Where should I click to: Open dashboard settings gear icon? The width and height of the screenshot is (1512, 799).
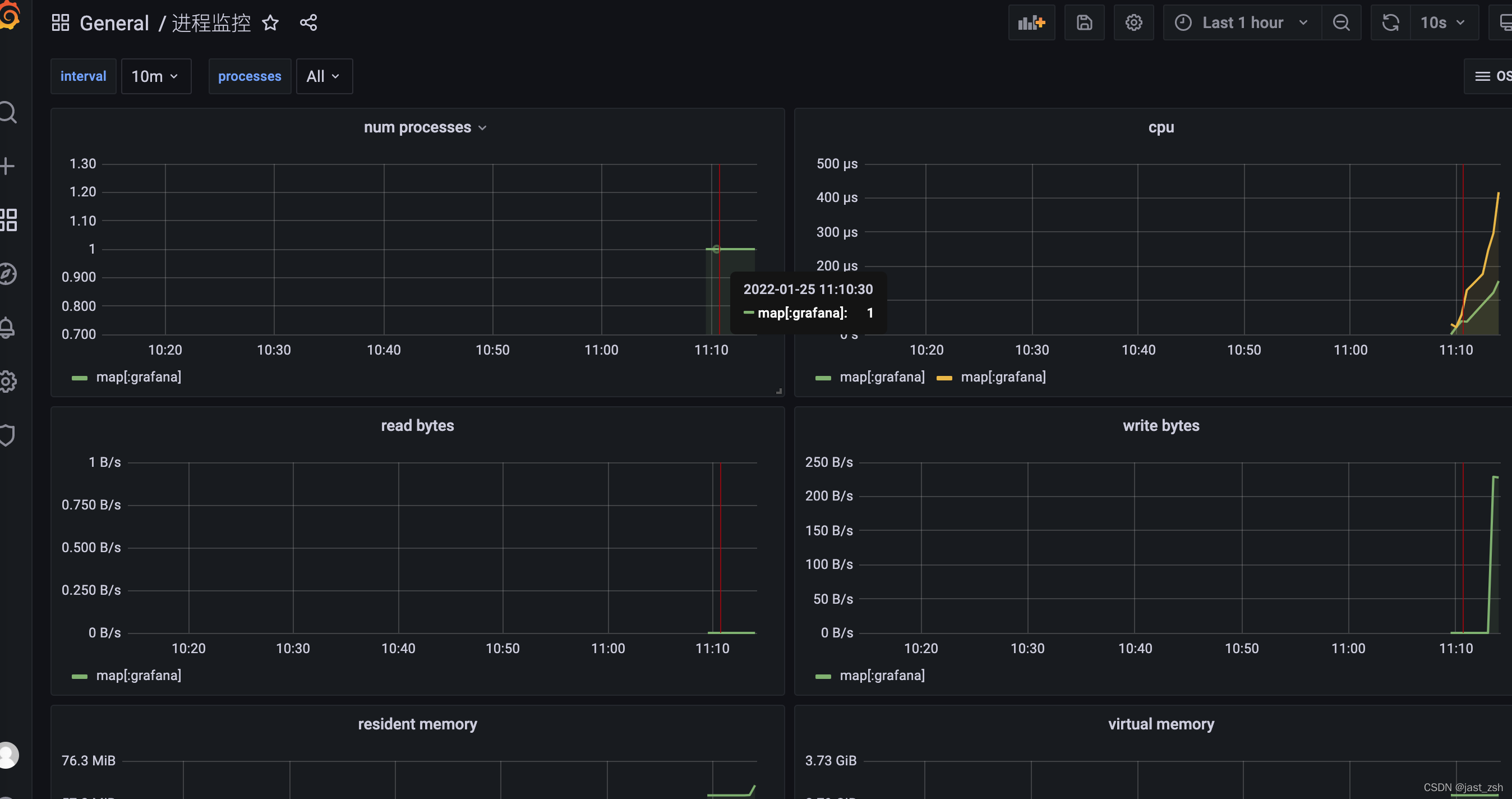[1133, 23]
